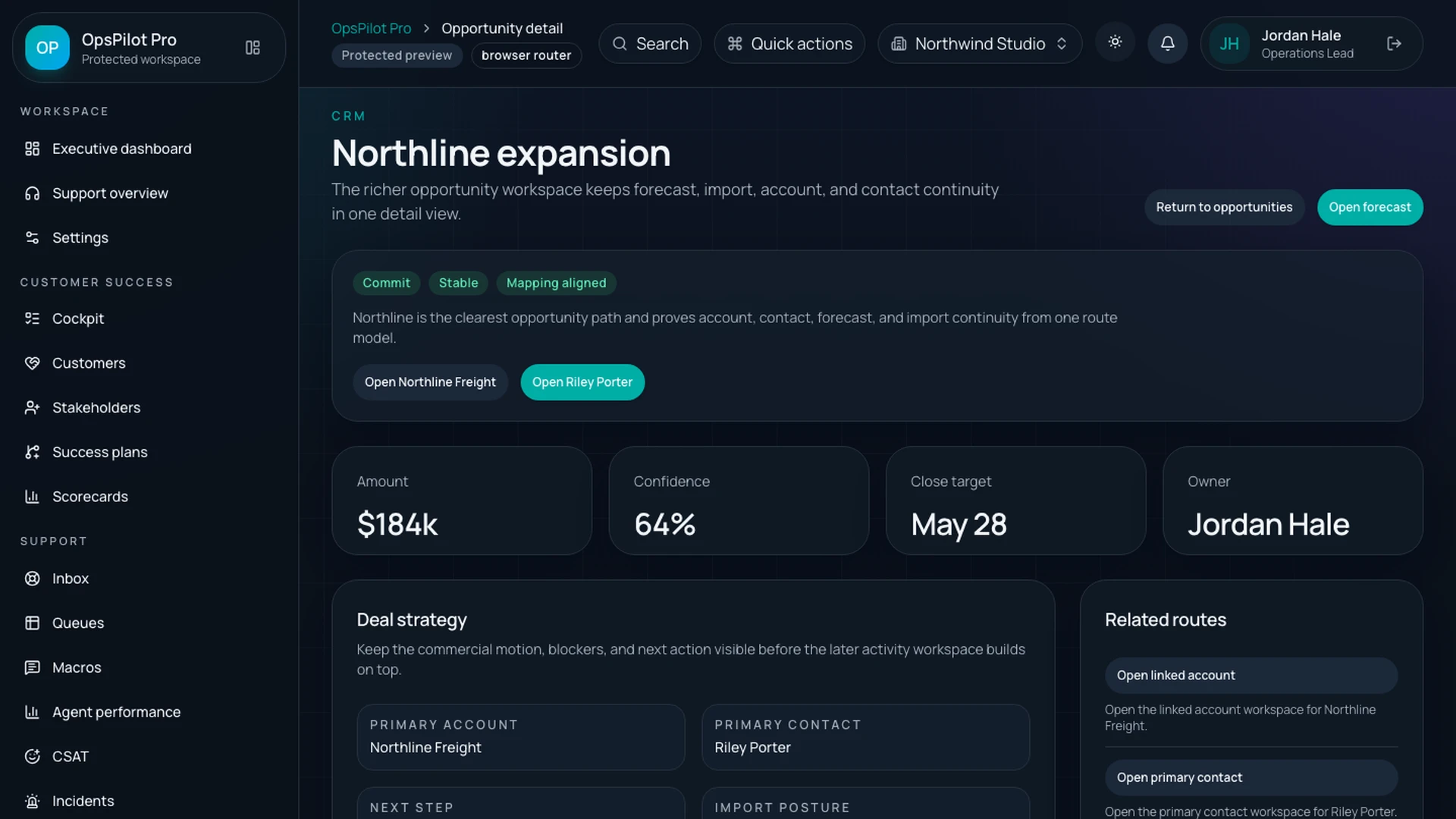Navigate to Cockpit
This screenshot has height=819, width=1456.
click(149, 318)
